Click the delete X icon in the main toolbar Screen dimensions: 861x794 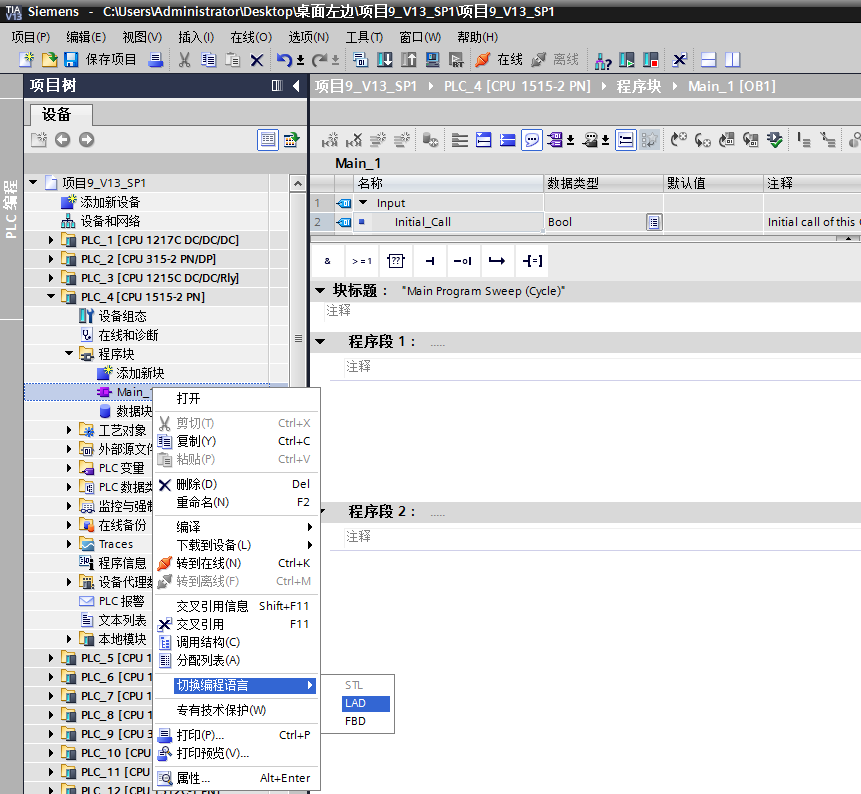[x=256, y=59]
